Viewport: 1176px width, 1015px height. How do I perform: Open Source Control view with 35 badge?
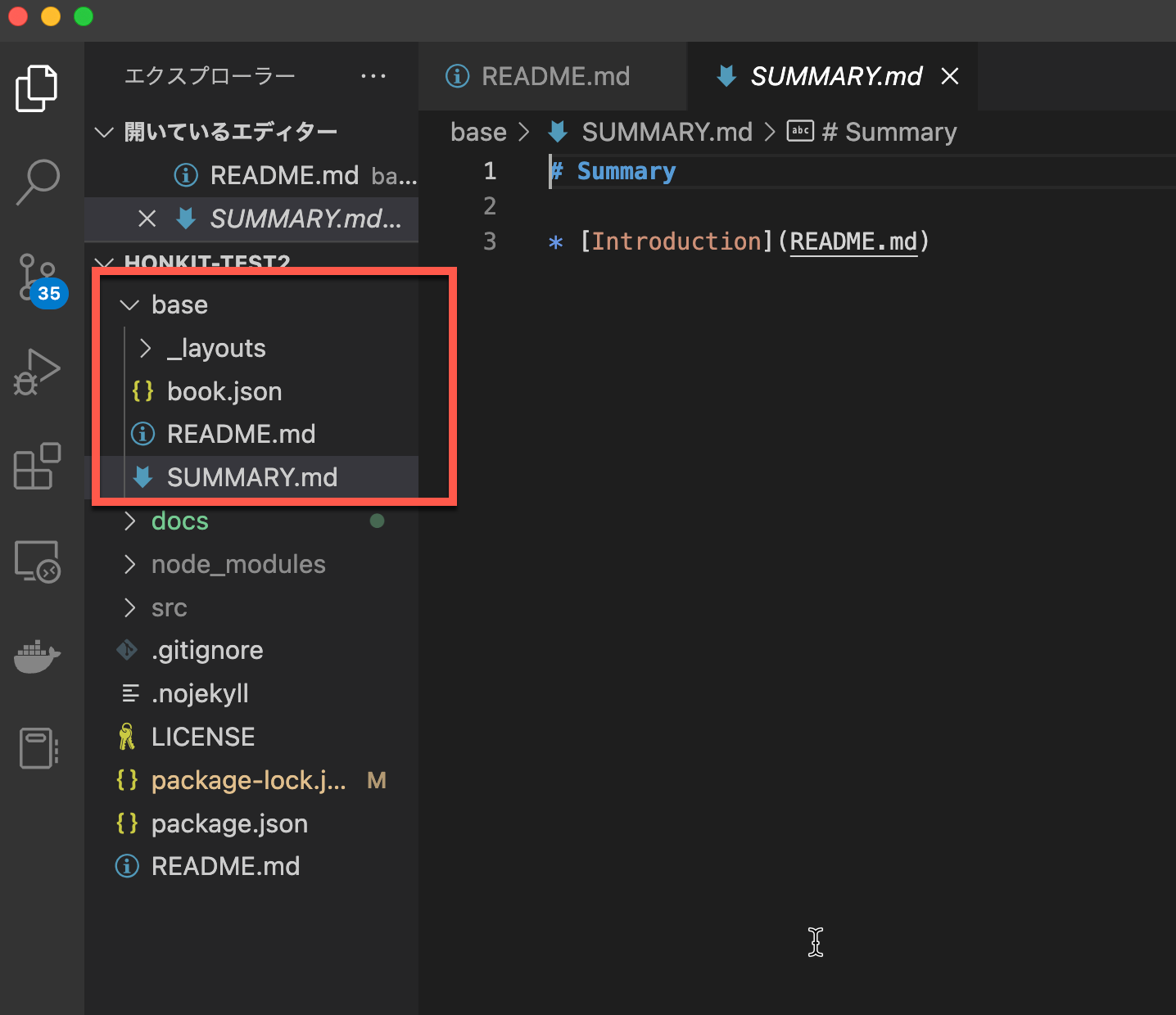pos(40,278)
